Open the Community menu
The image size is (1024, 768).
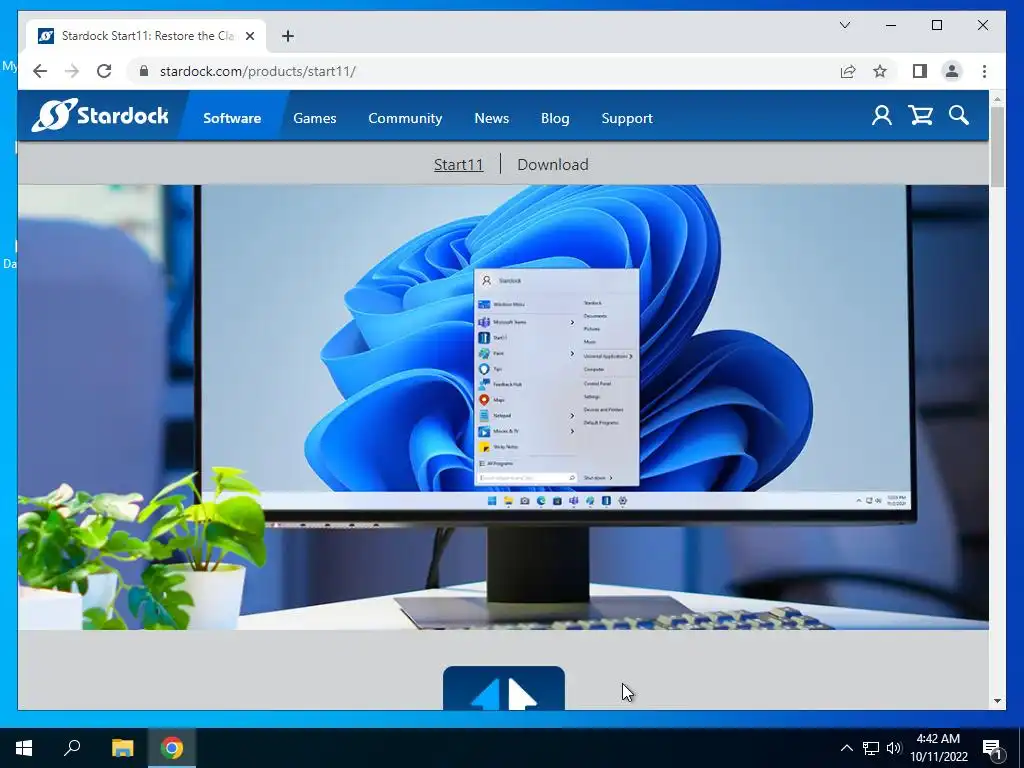tap(405, 118)
